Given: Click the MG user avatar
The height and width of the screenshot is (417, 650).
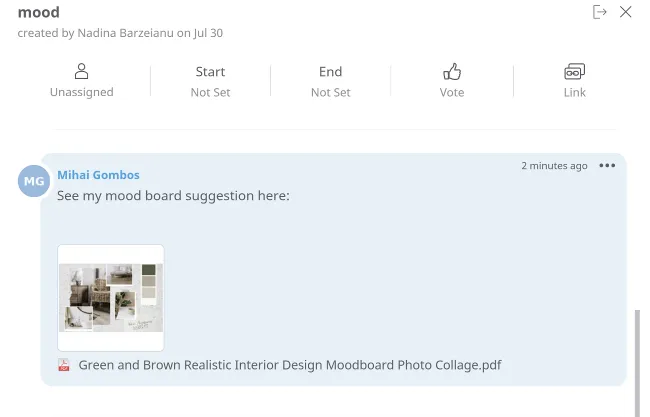Looking at the screenshot, I should [34, 181].
